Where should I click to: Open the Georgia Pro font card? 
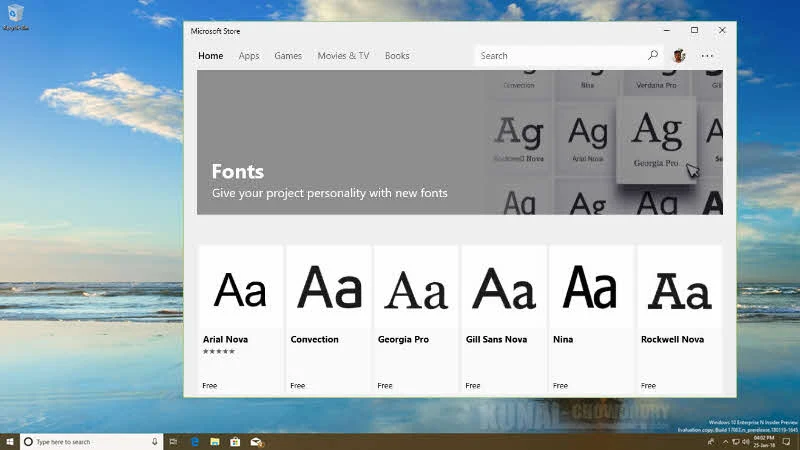[416, 319]
